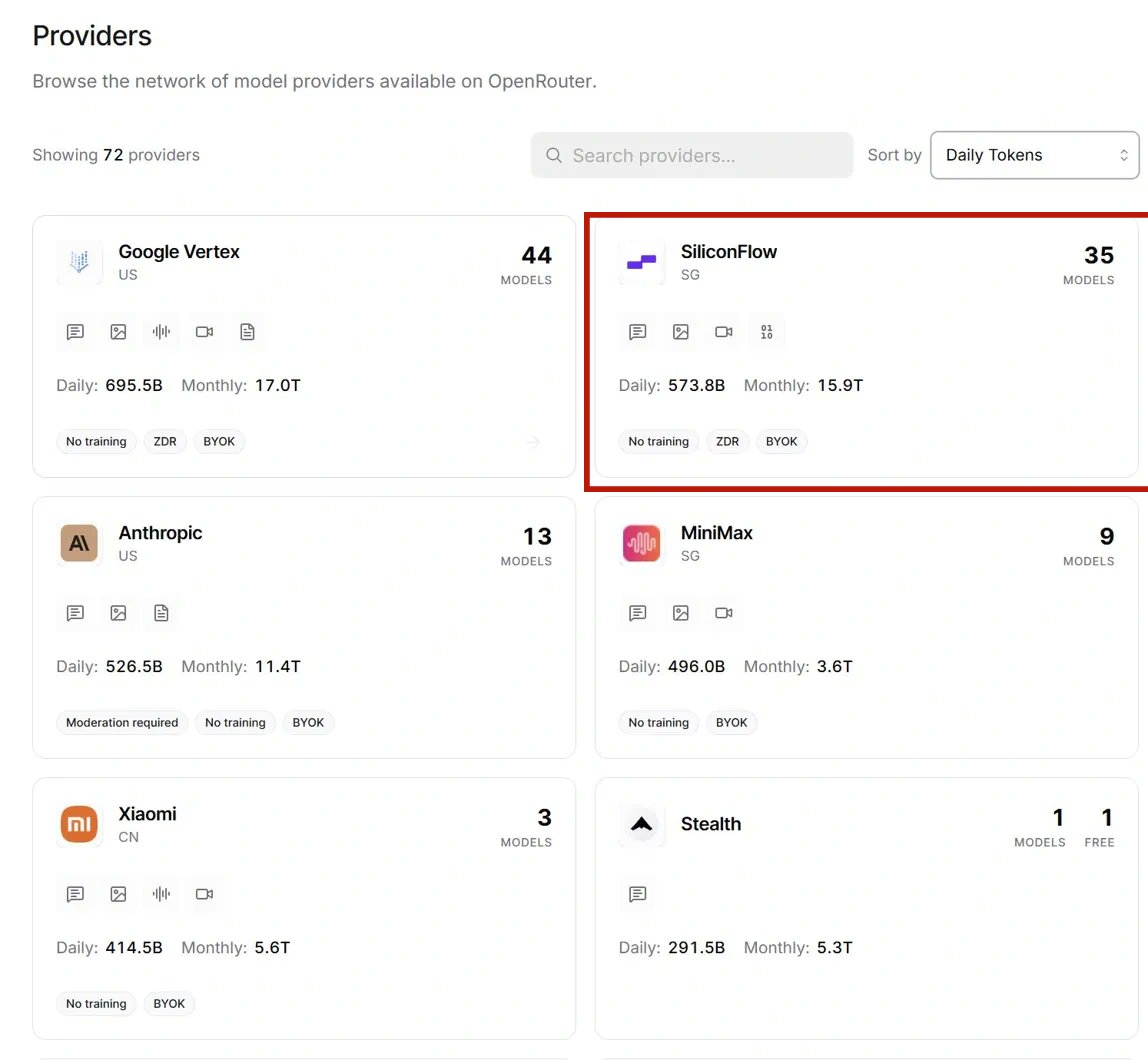Click MiniMax video modality icon

pos(723,613)
